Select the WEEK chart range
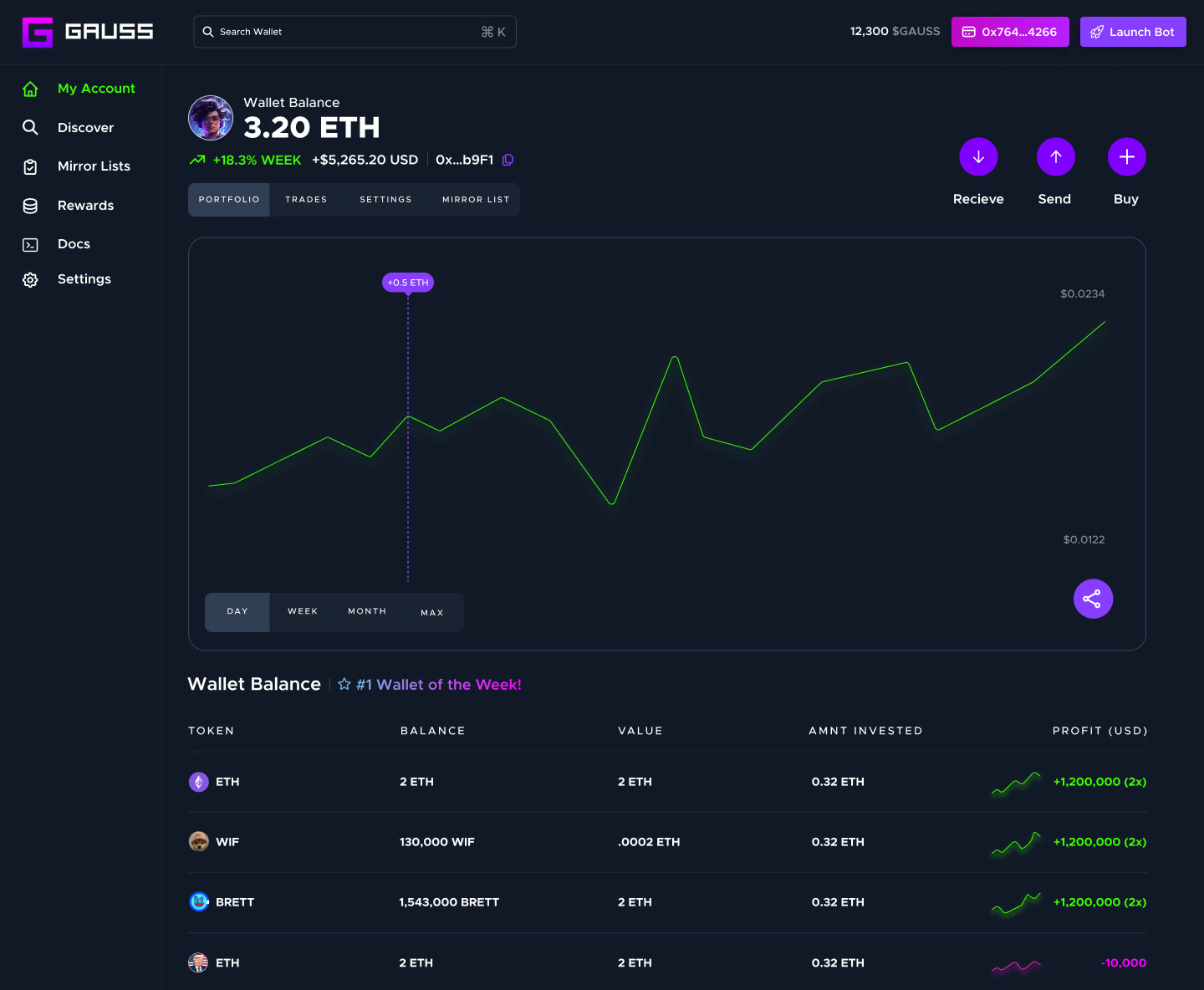The height and width of the screenshot is (990, 1204). point(303,612)
